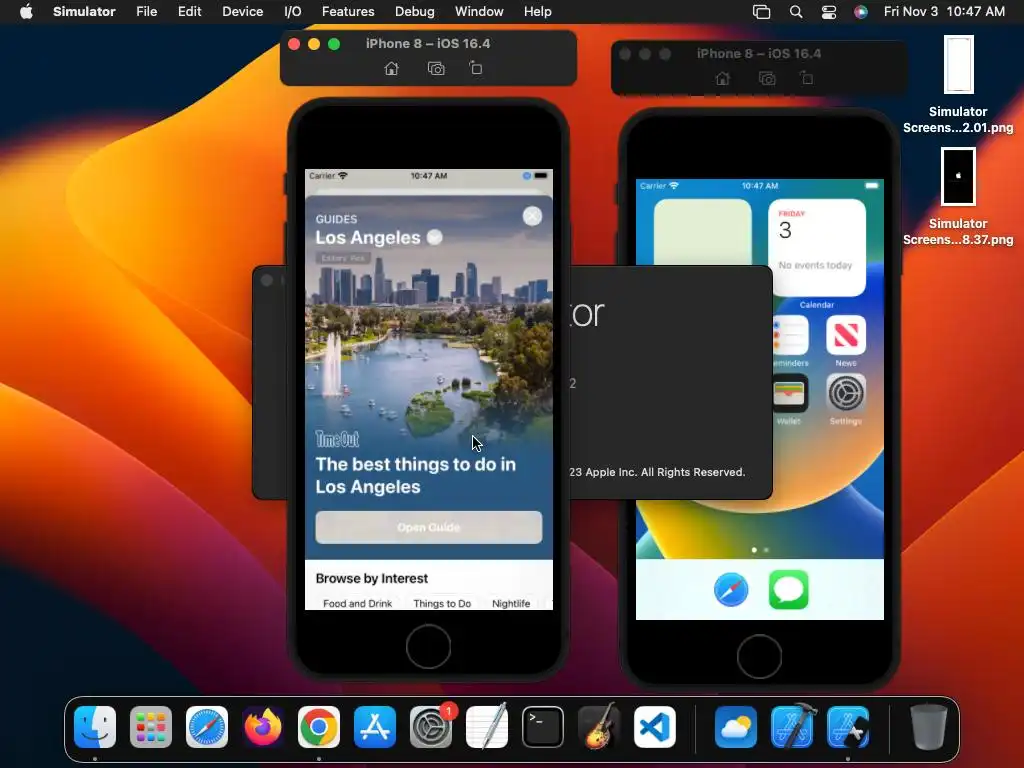Screen dimensions: 1024x768
Task: Open the Apple menu
Action: [x=26, y=12]
